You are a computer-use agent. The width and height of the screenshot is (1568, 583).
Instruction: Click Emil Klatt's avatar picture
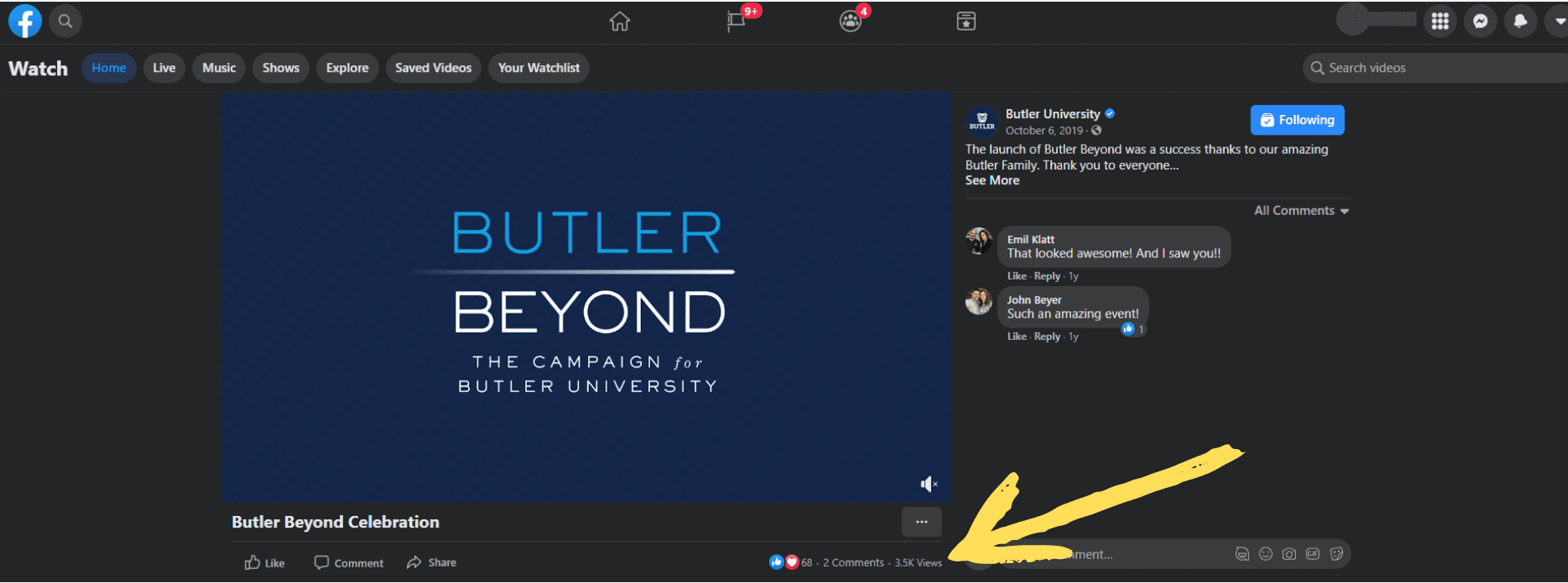[x=979, y=241]
